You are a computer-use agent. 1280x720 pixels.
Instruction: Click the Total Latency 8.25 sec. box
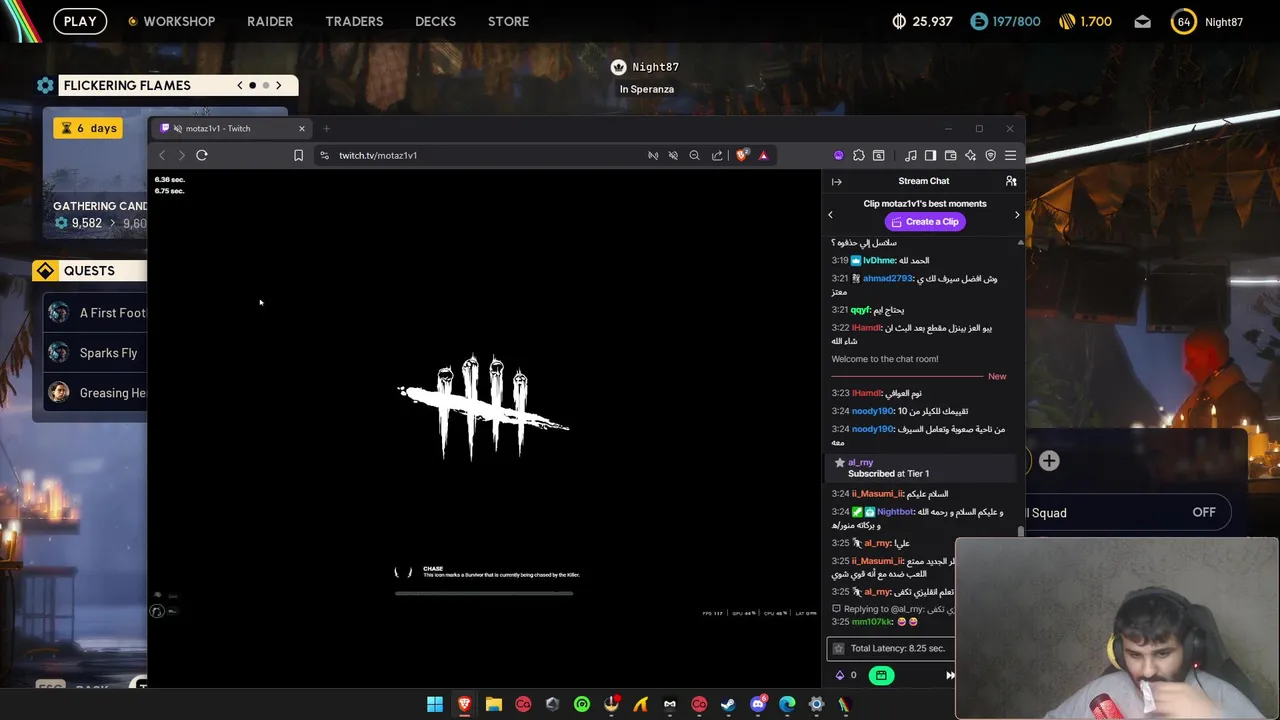coord(890,648)
